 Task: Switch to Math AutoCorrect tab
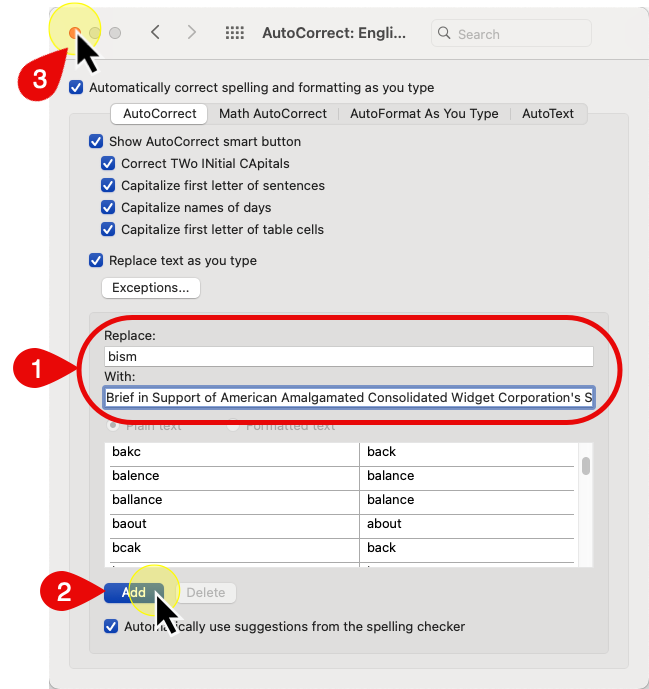273,114
